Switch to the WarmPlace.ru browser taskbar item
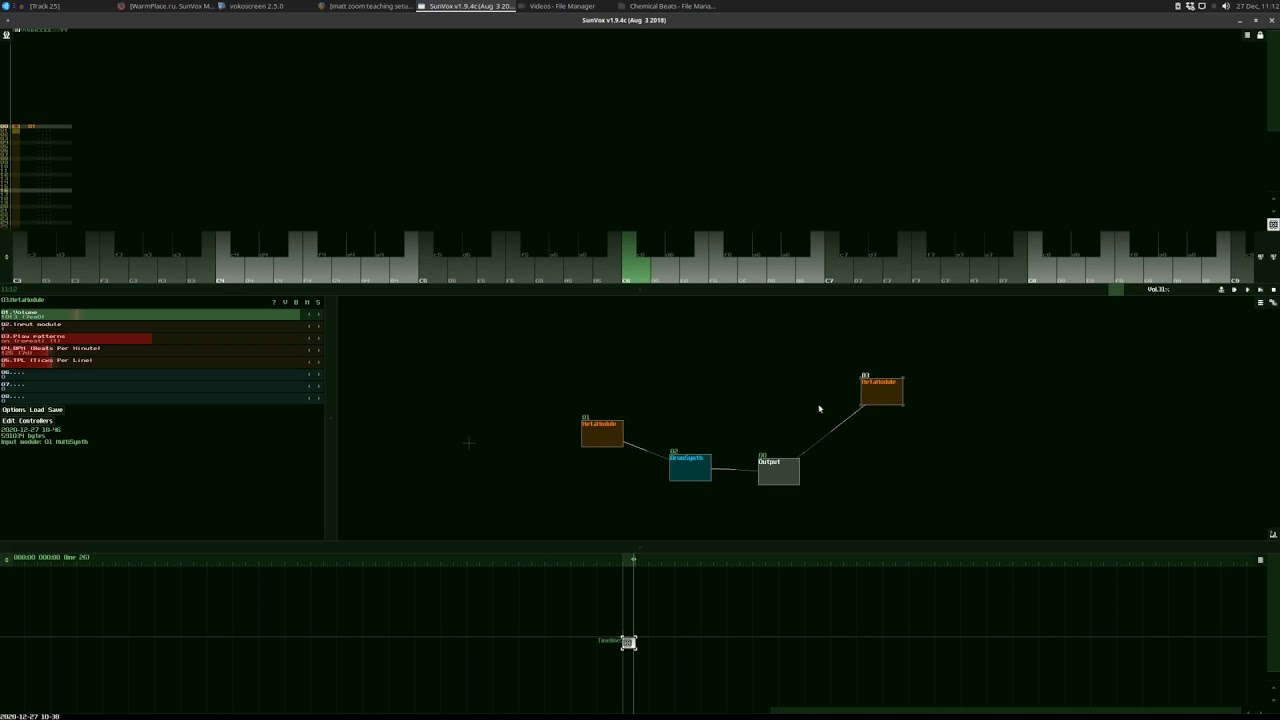The height and width of the screenshot is (720, 1280). pyautogui.click(x=166, y=6)
